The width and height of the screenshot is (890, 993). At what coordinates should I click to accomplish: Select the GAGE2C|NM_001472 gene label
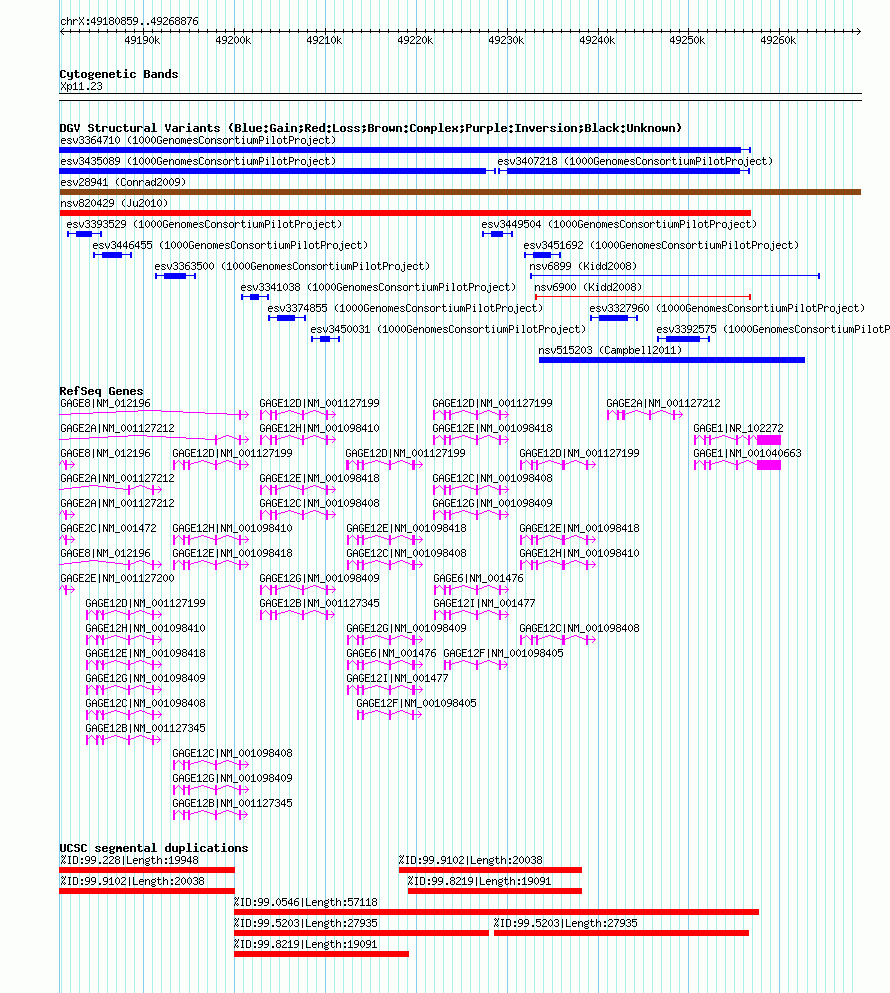tap(108, 528)
